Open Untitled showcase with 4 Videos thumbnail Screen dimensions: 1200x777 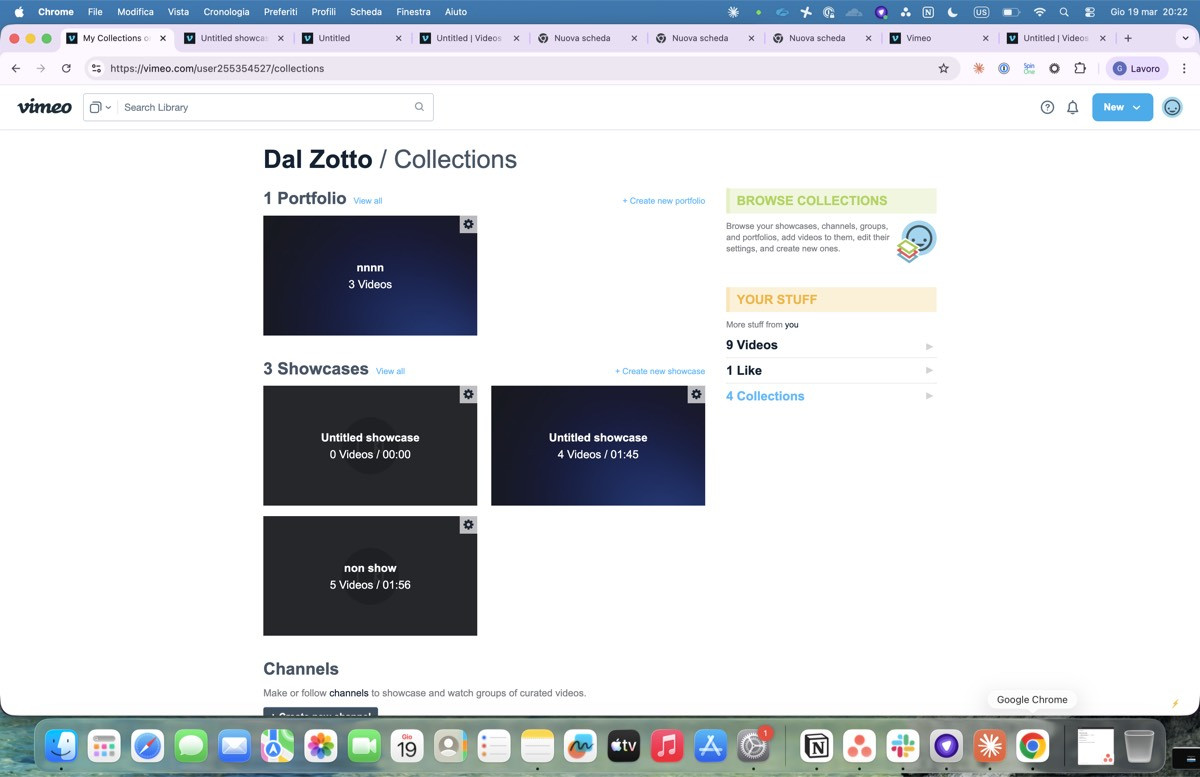click(598, 446)
